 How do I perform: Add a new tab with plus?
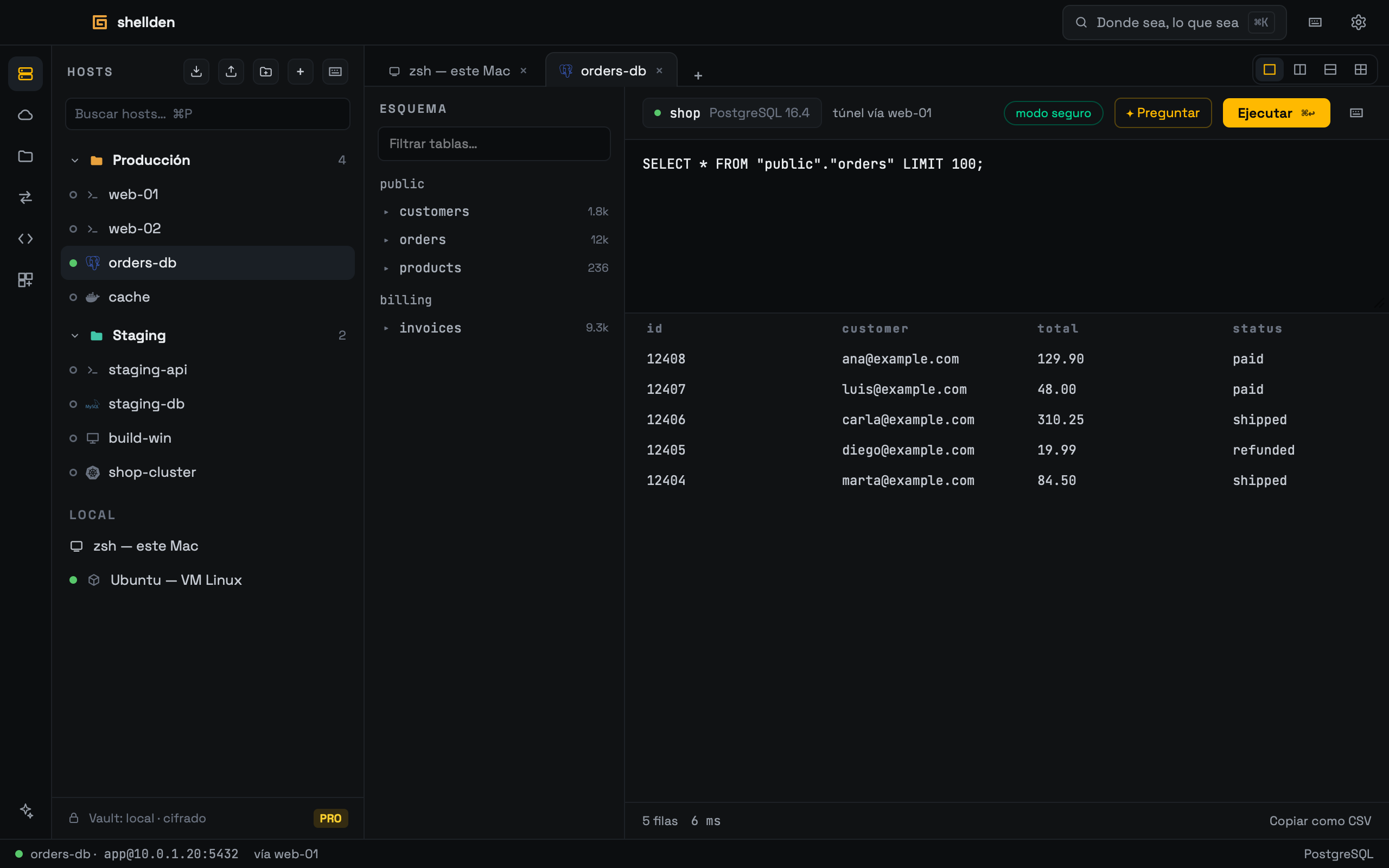pos(698,75)
